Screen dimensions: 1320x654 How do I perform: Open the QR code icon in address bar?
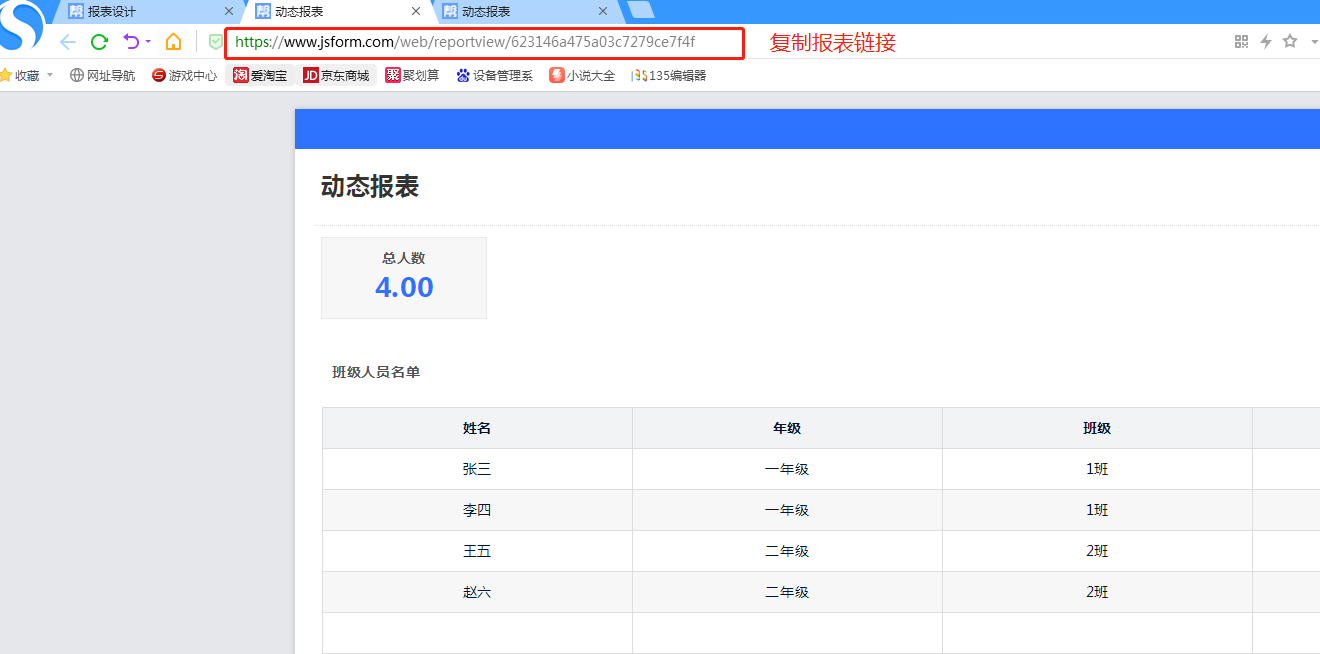click(1241, 42)
